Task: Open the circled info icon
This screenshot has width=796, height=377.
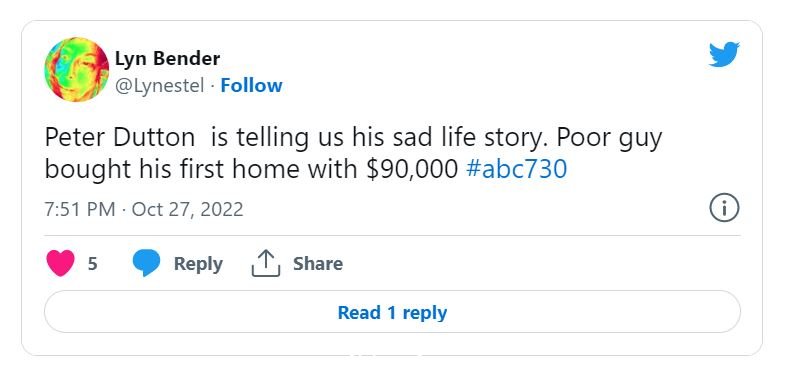Action: pyautogui.click(x=724, y=209)
